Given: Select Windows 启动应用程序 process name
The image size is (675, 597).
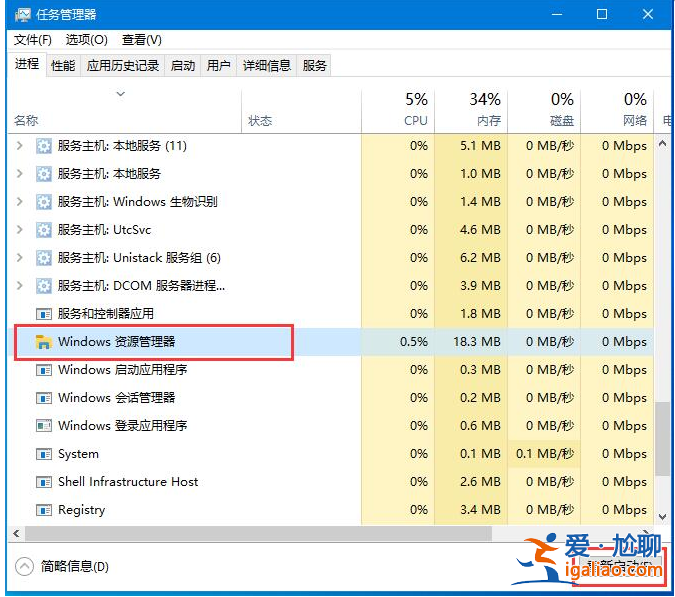Looking at the screenshot, I should 123,370.
